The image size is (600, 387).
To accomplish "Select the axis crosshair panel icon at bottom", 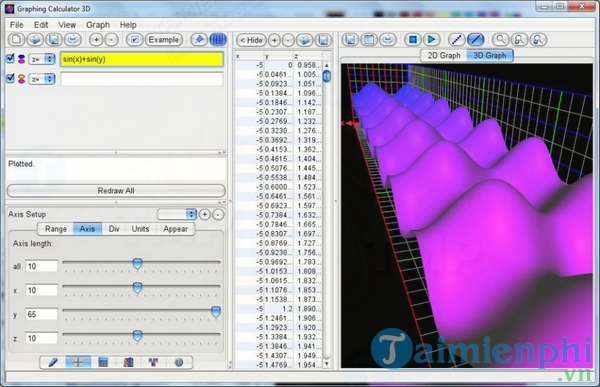I will [78, 362].
